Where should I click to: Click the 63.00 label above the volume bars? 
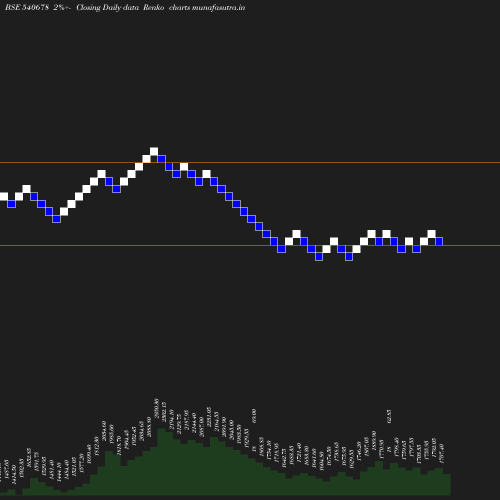254,416
